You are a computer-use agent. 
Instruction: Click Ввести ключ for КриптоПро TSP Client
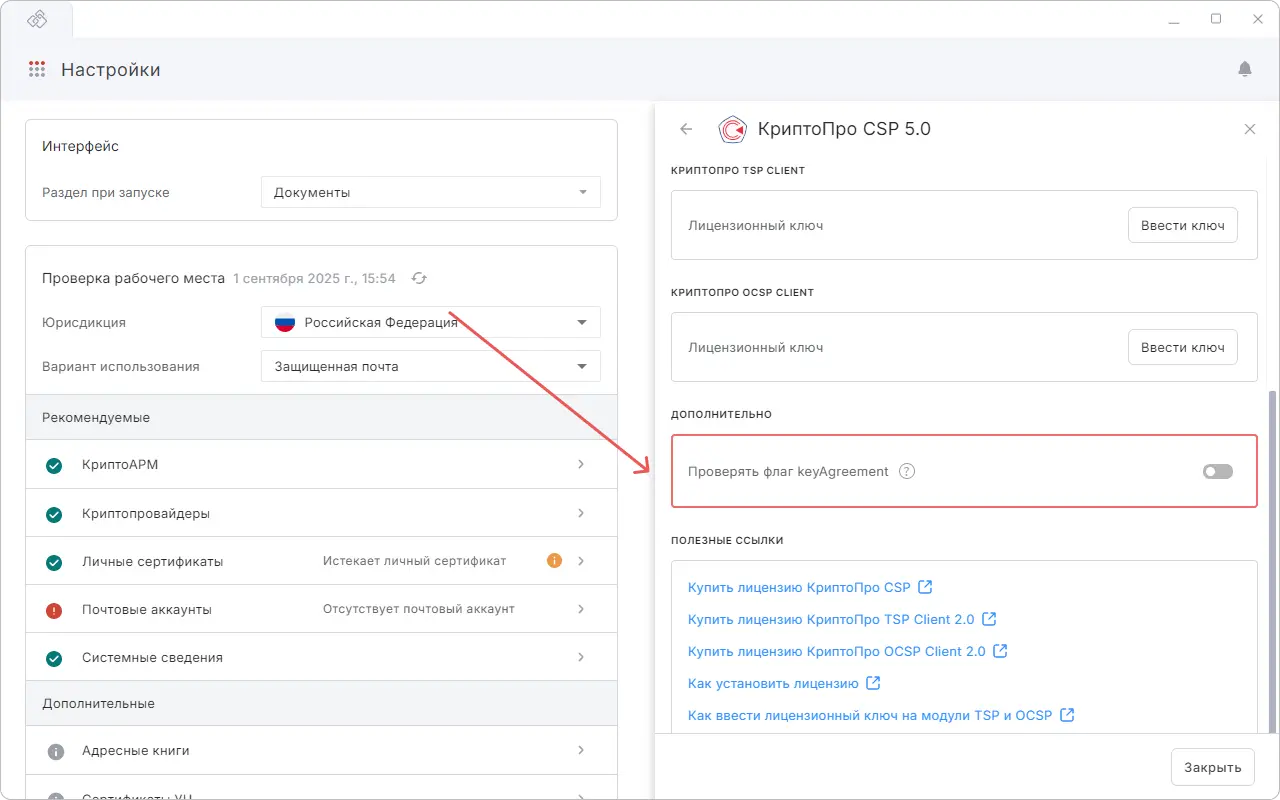(1183, 225)
